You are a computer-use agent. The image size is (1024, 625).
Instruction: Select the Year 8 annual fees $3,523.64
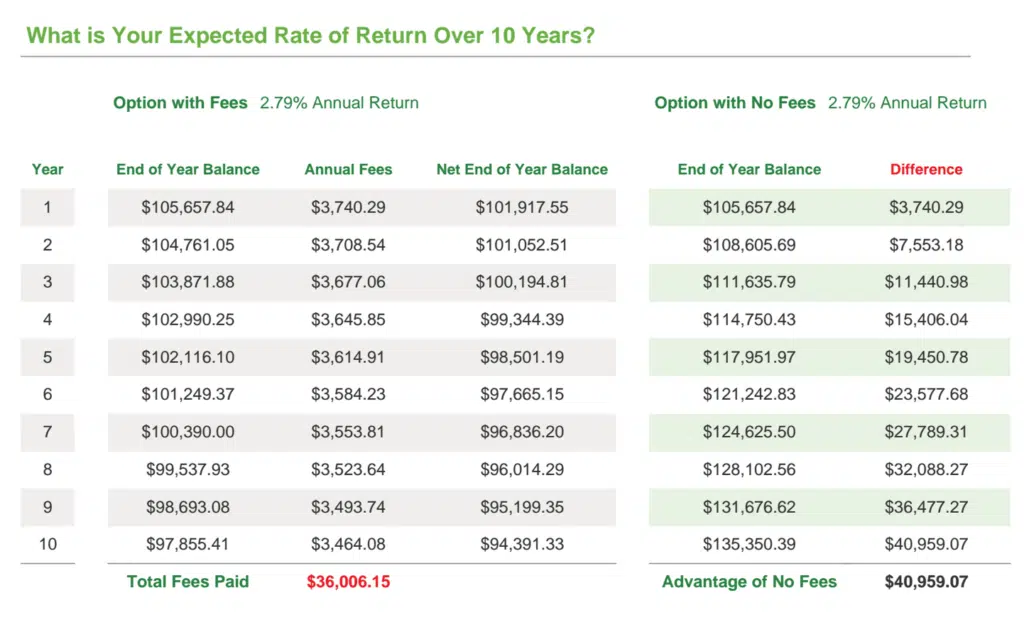pos(348,469)
